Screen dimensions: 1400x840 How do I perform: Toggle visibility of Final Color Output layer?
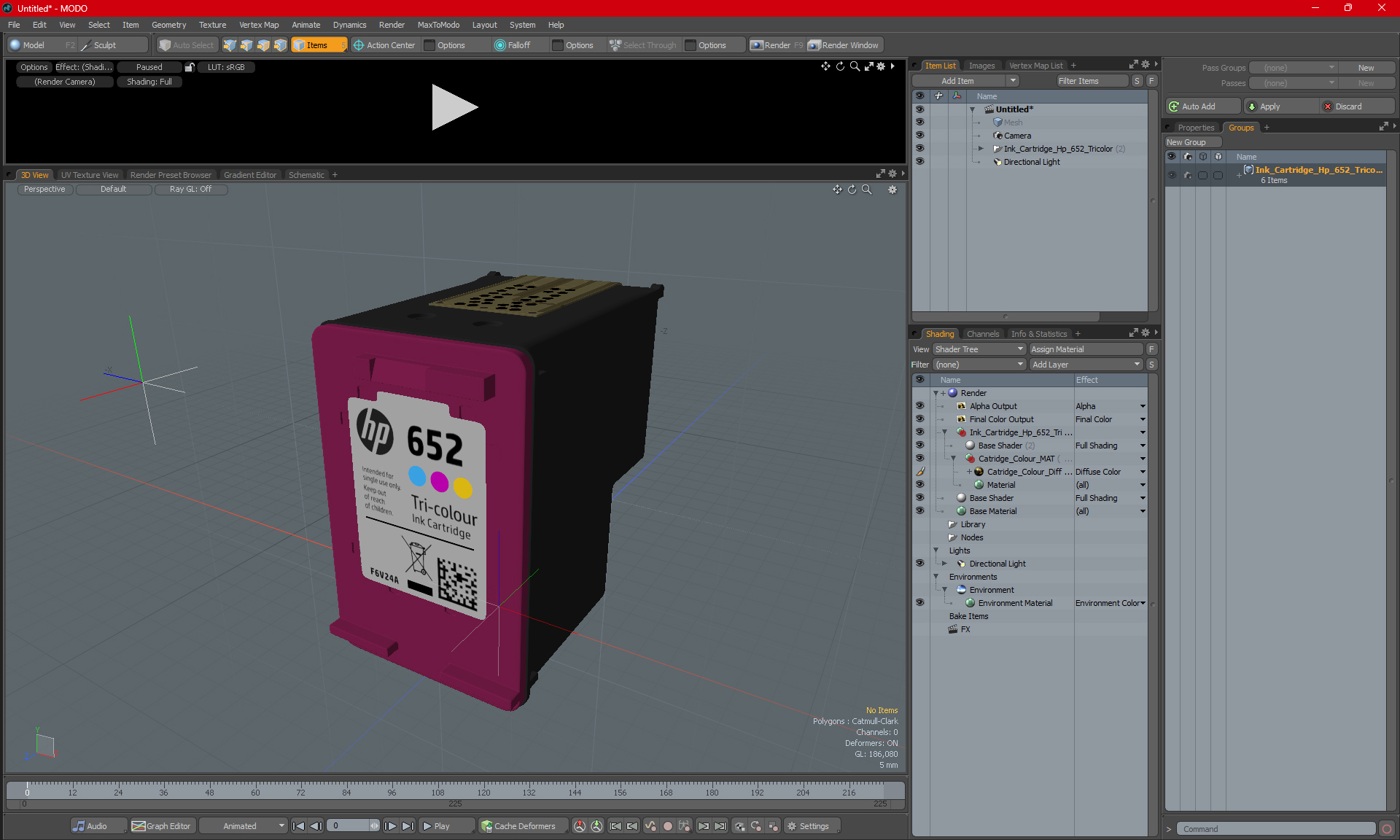point(919,419)
